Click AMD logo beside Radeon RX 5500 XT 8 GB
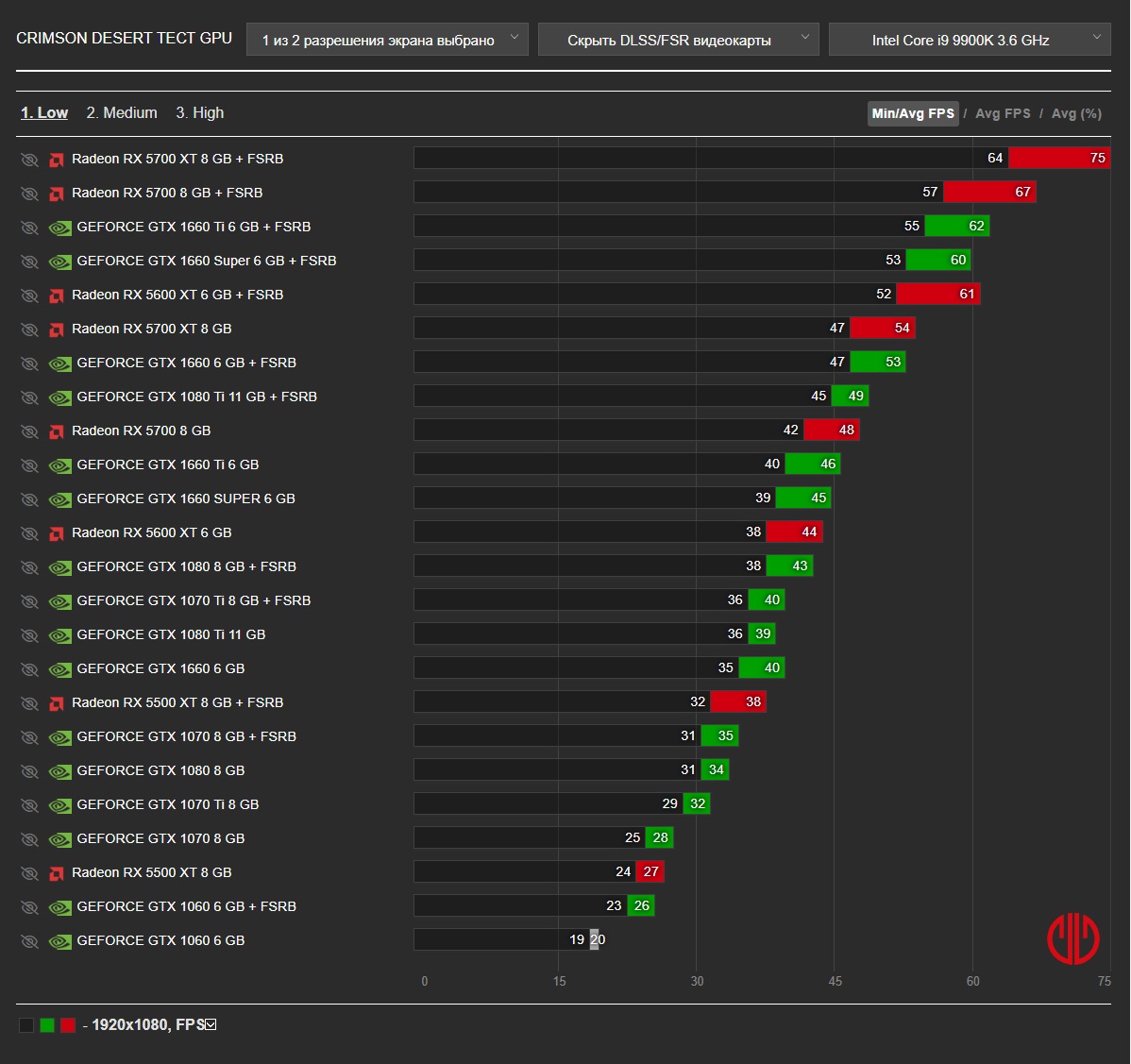The image size is (1131, 1064). point(57,873)
